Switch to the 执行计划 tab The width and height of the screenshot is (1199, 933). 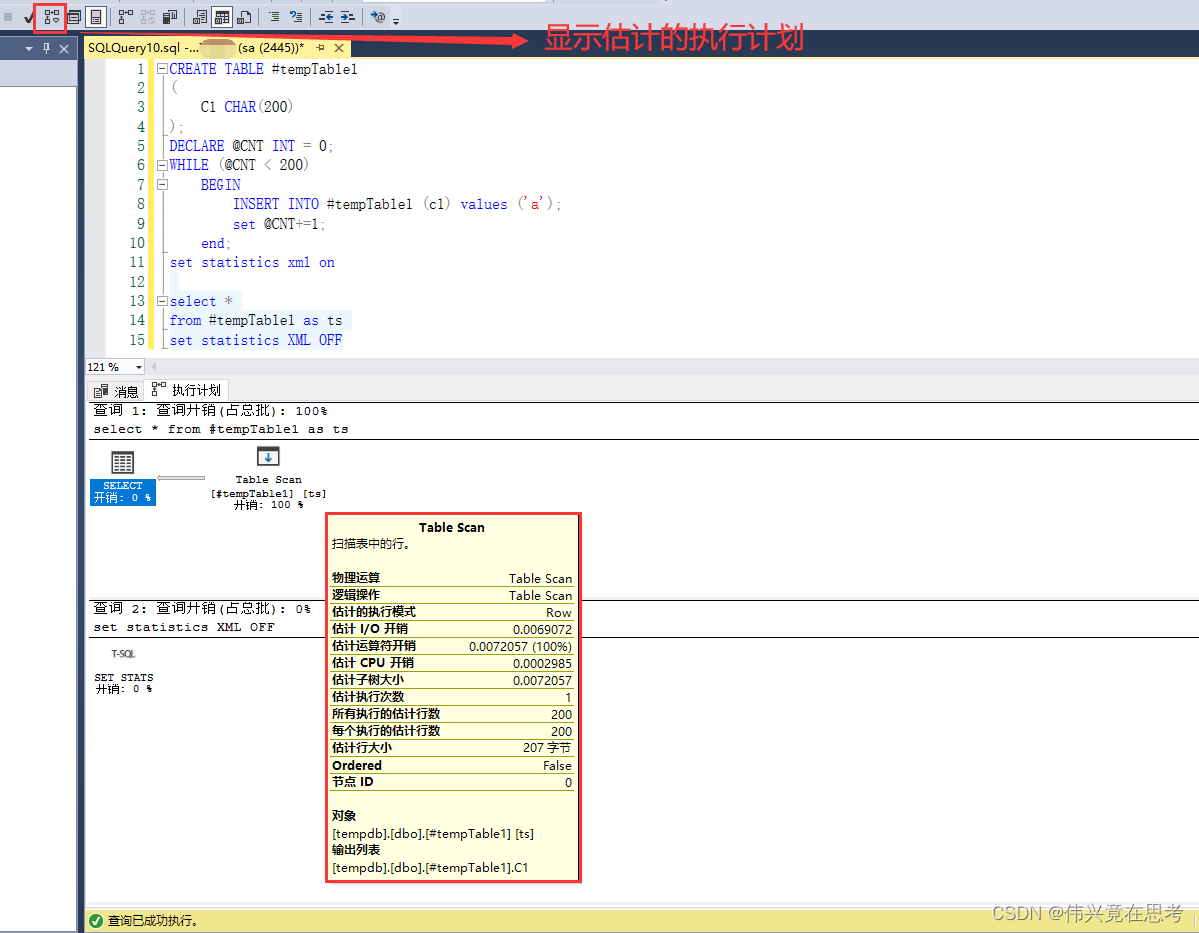pos(186,390)
